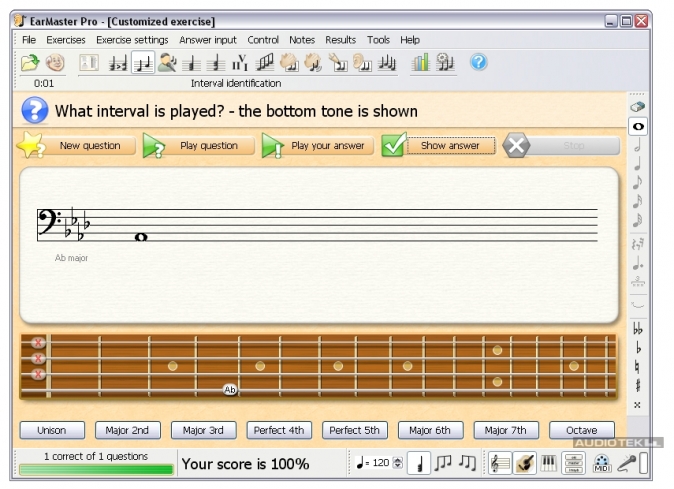
Task: Open the Exercises menu
Action: (x=66, y=40)
